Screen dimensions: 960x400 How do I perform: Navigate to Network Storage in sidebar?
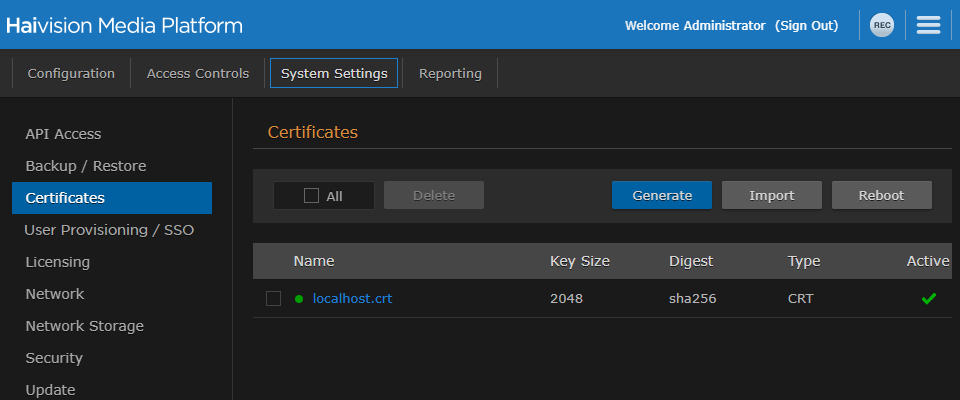tap(84, 326)
